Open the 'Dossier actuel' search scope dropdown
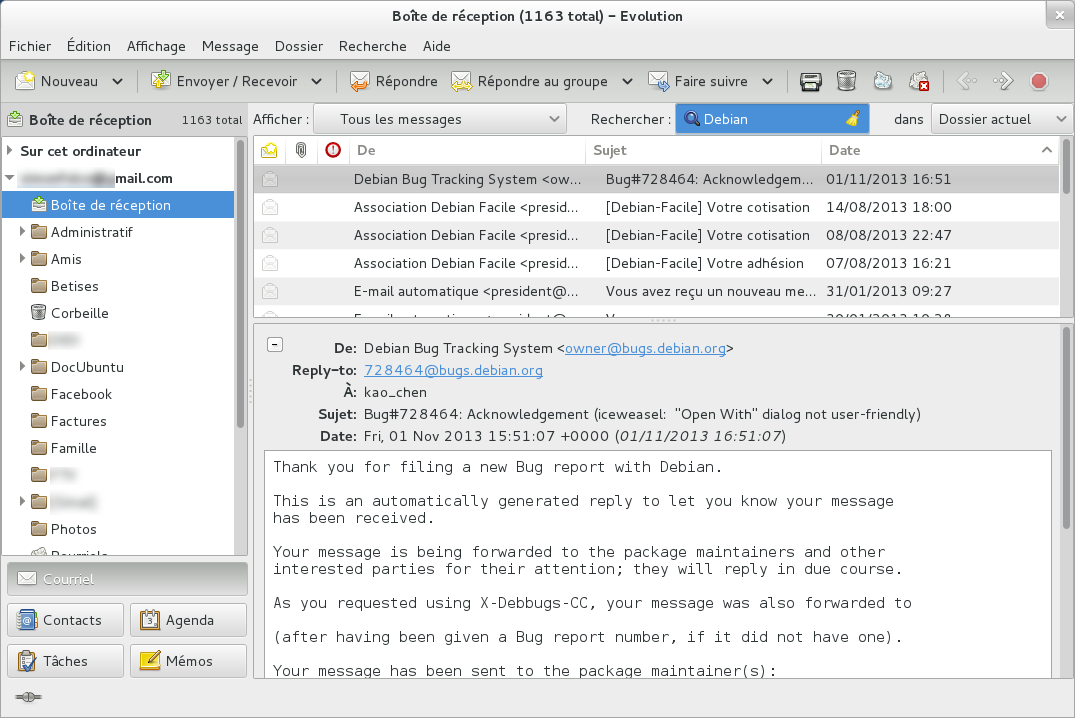This screenshot has height=718, width=1075. tap(1002, 119)
